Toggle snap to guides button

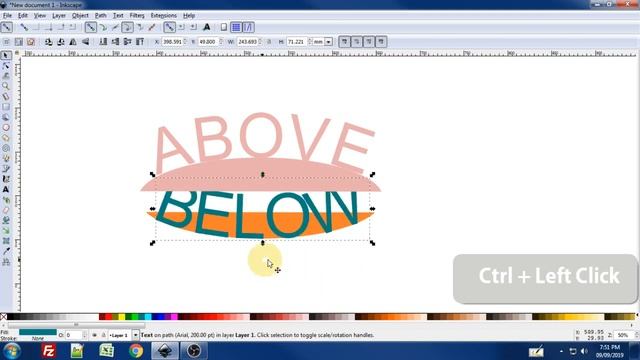[x=248, y=27]
